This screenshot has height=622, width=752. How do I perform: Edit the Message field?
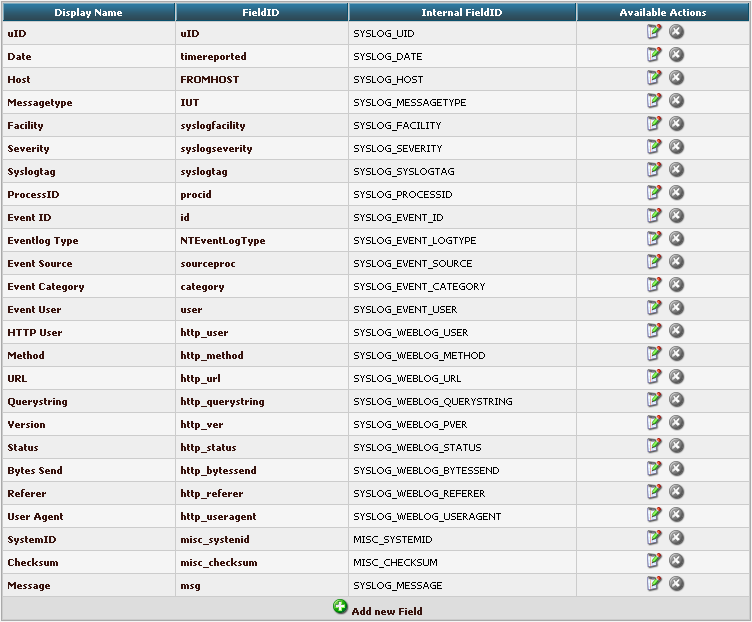[654, 584]
